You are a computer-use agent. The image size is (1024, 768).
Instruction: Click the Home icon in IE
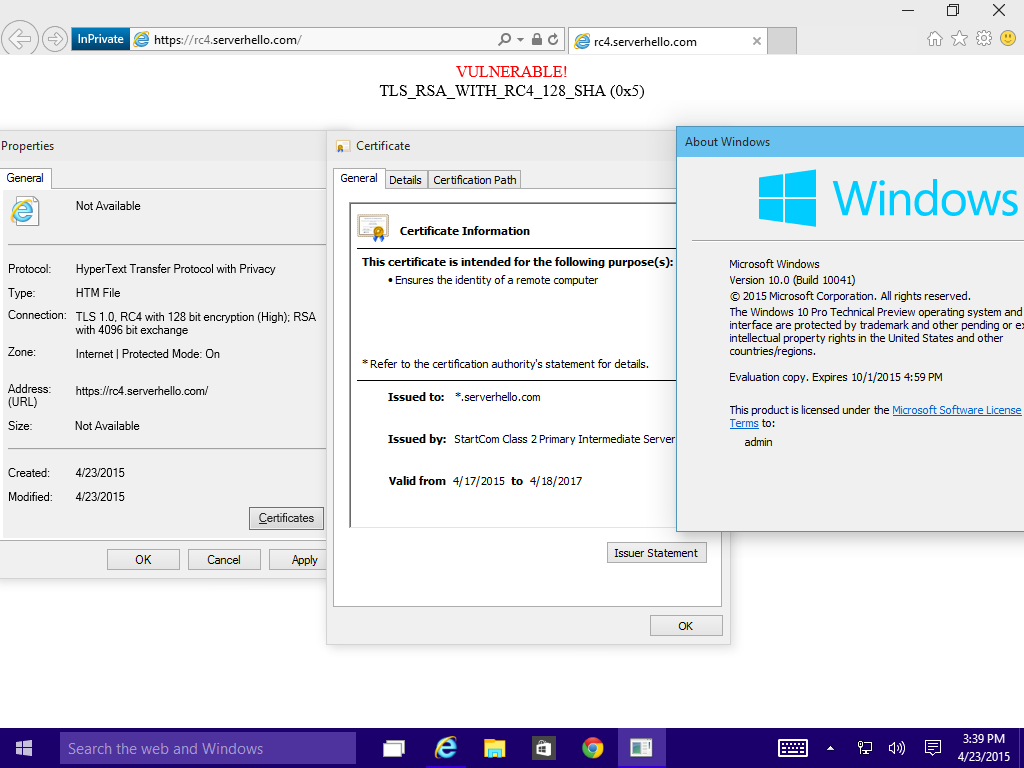[x=935, y=39]
